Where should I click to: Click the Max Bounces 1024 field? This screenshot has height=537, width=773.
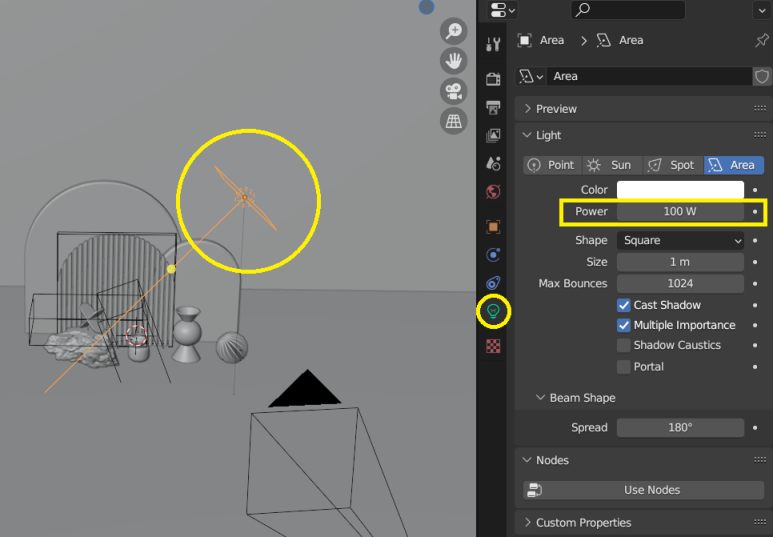(680, 284)
